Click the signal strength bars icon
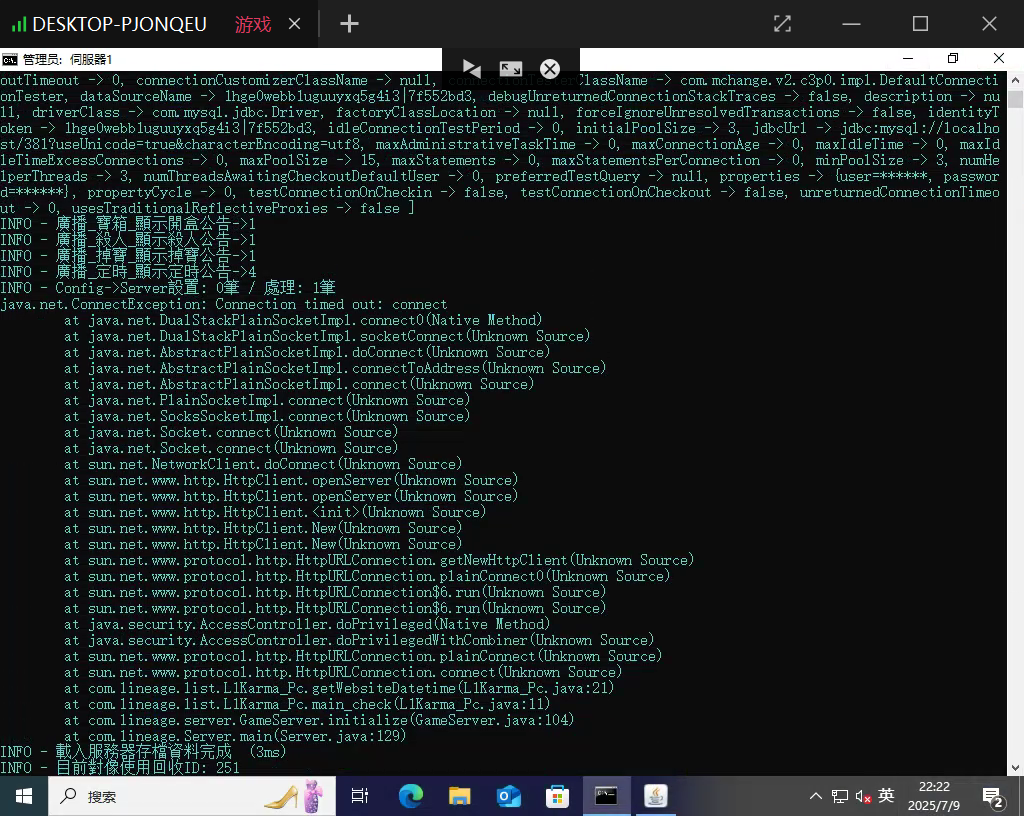This screenshot has width=1024, height=816. [x=18, y=25]
